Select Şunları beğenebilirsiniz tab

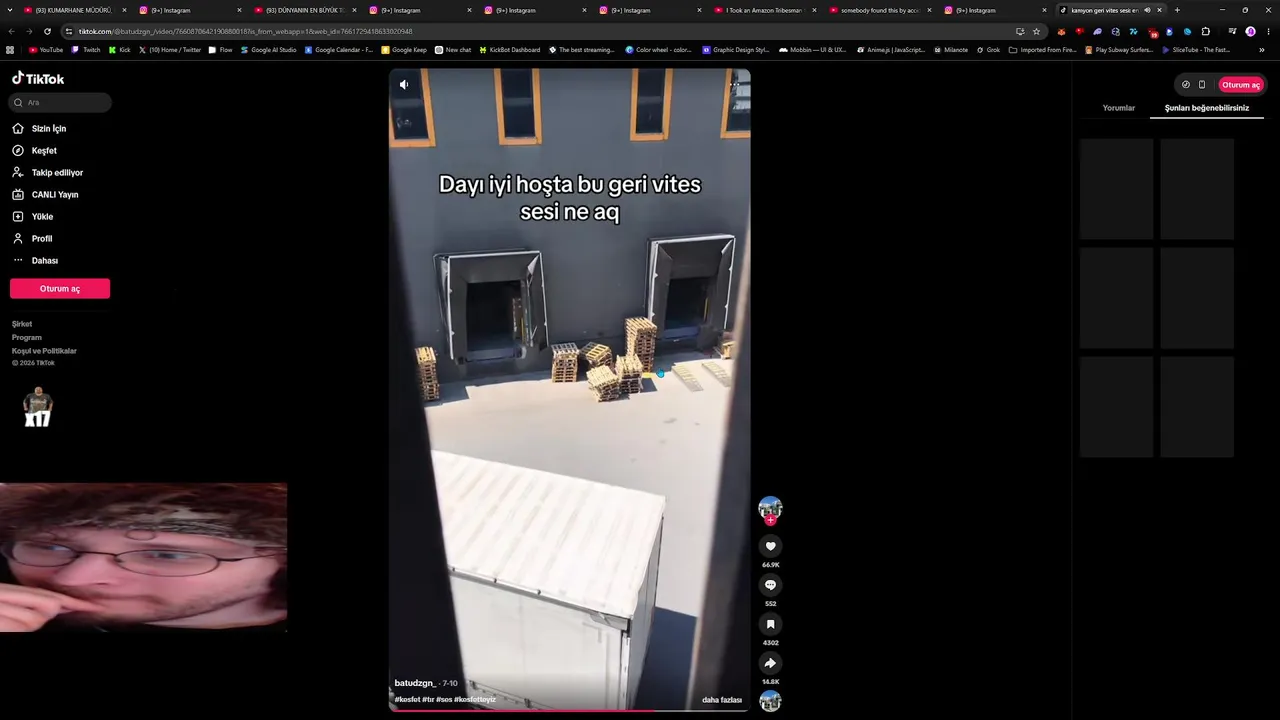pos(1206,108)
